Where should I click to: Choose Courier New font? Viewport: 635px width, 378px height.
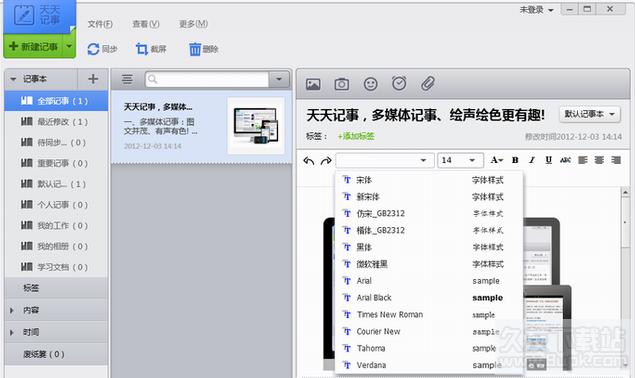click(x=429, y=331)
